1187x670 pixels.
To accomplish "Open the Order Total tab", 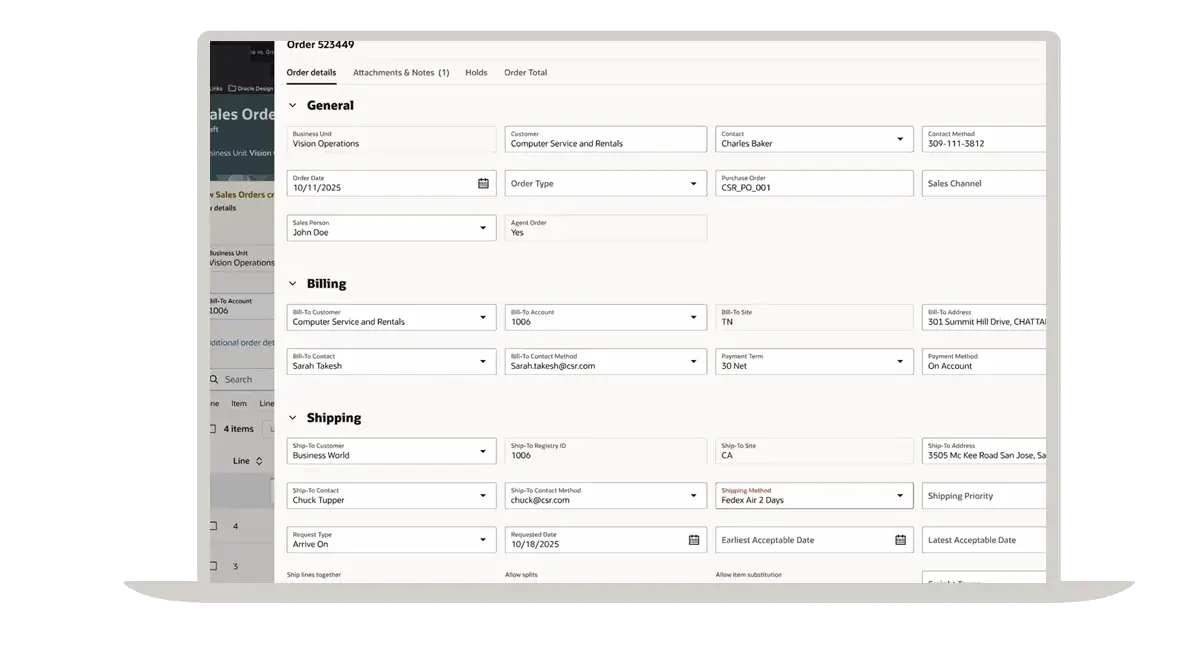I will click(x=525, y=73).
